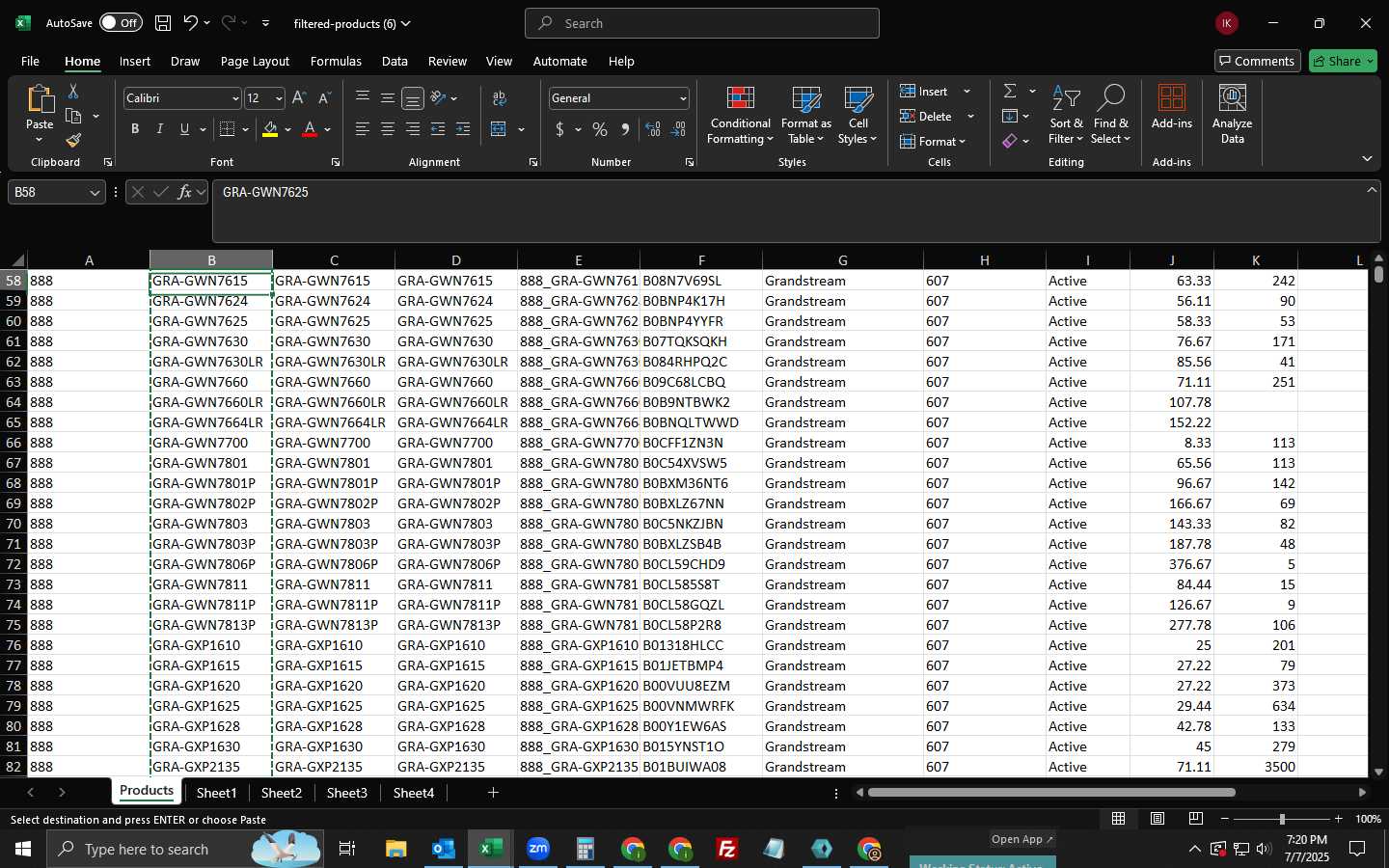Open Analyze Data tool
The image size is (1389, 868).
pos(1232,114)
